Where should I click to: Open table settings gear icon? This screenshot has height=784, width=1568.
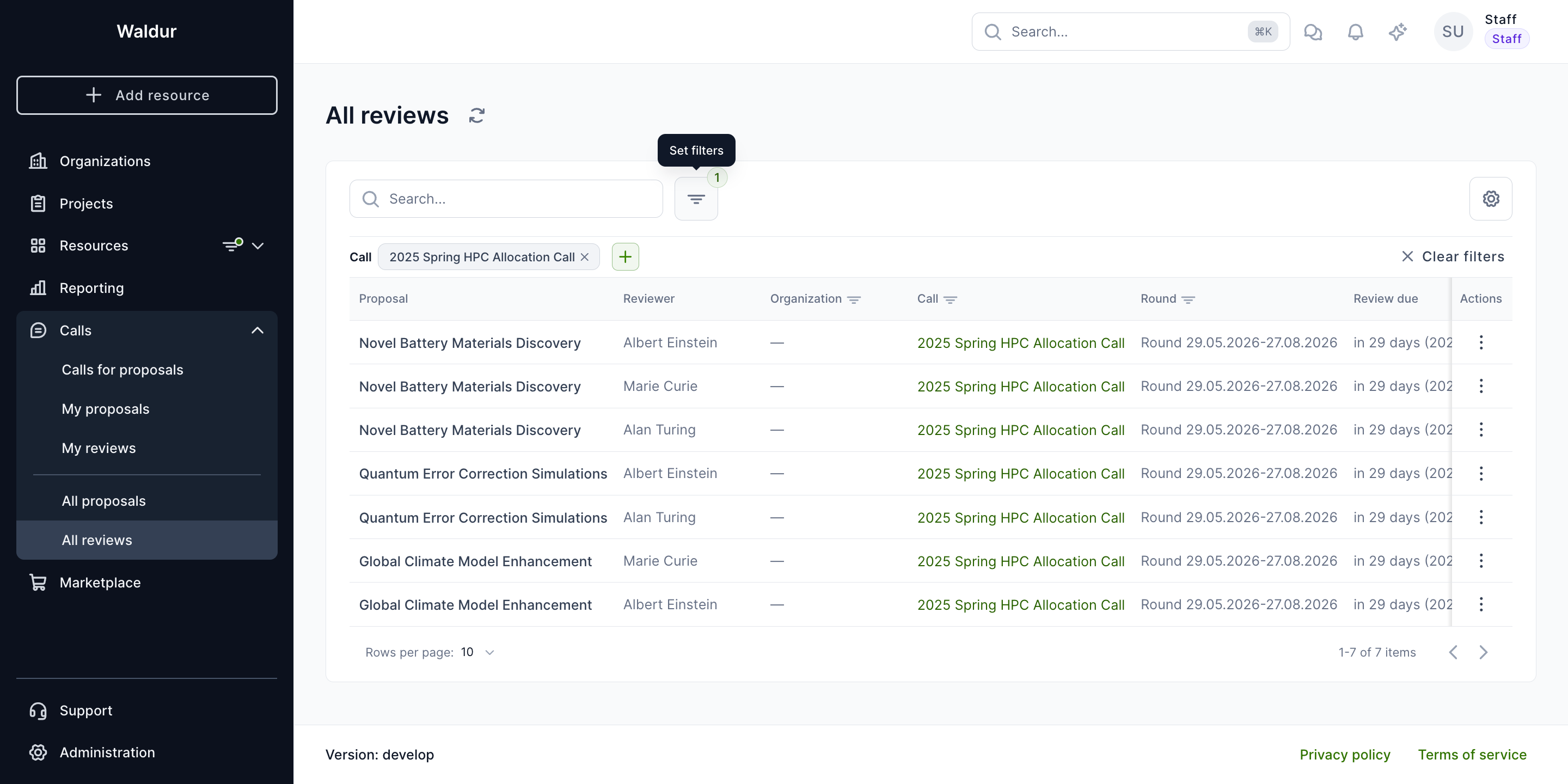click(x=1490, y=198)
